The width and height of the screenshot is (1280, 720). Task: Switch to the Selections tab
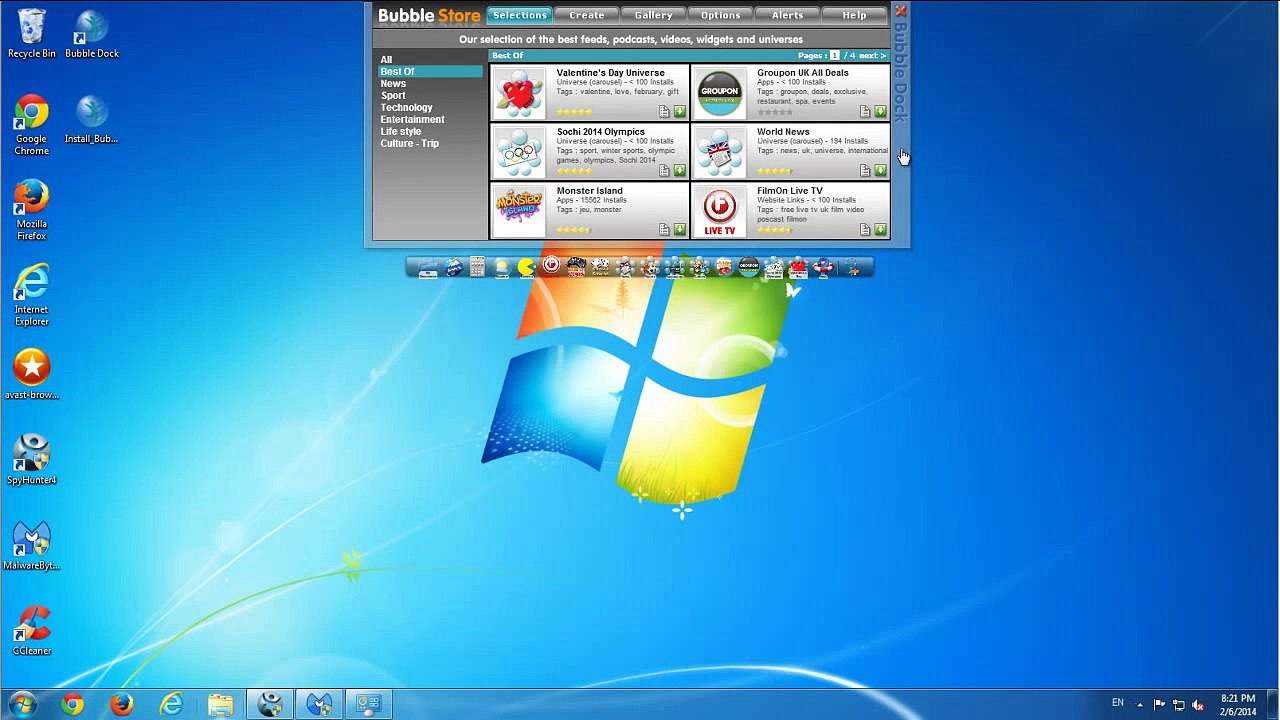(519, 15)
